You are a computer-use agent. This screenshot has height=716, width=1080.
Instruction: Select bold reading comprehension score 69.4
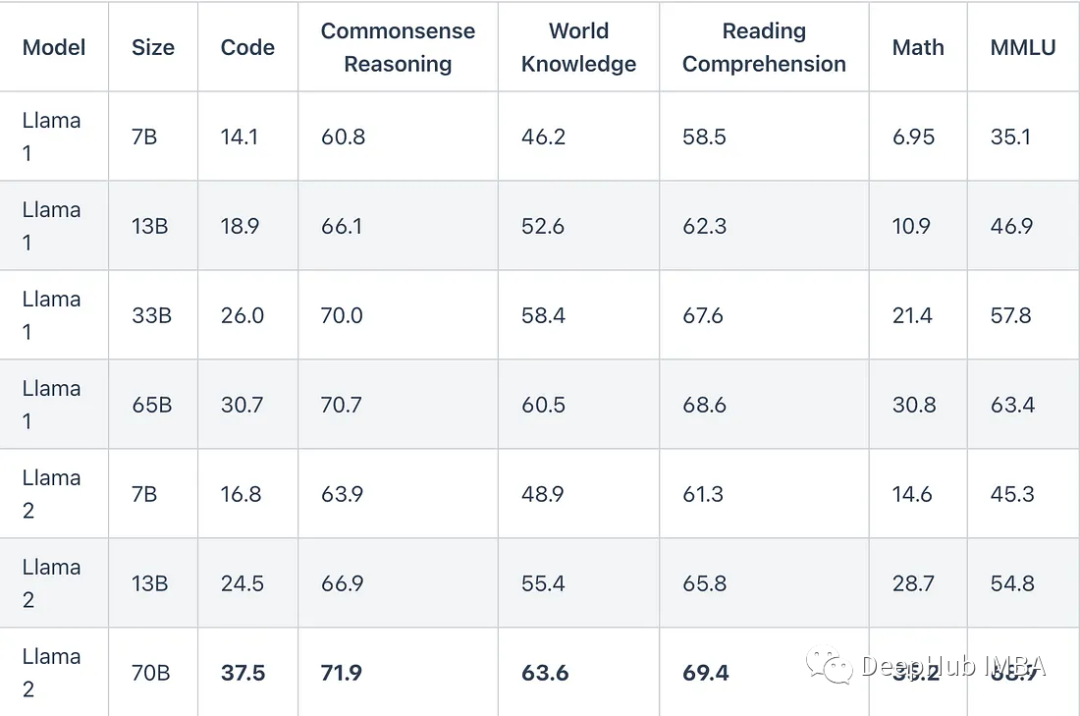tap(705, 673)
